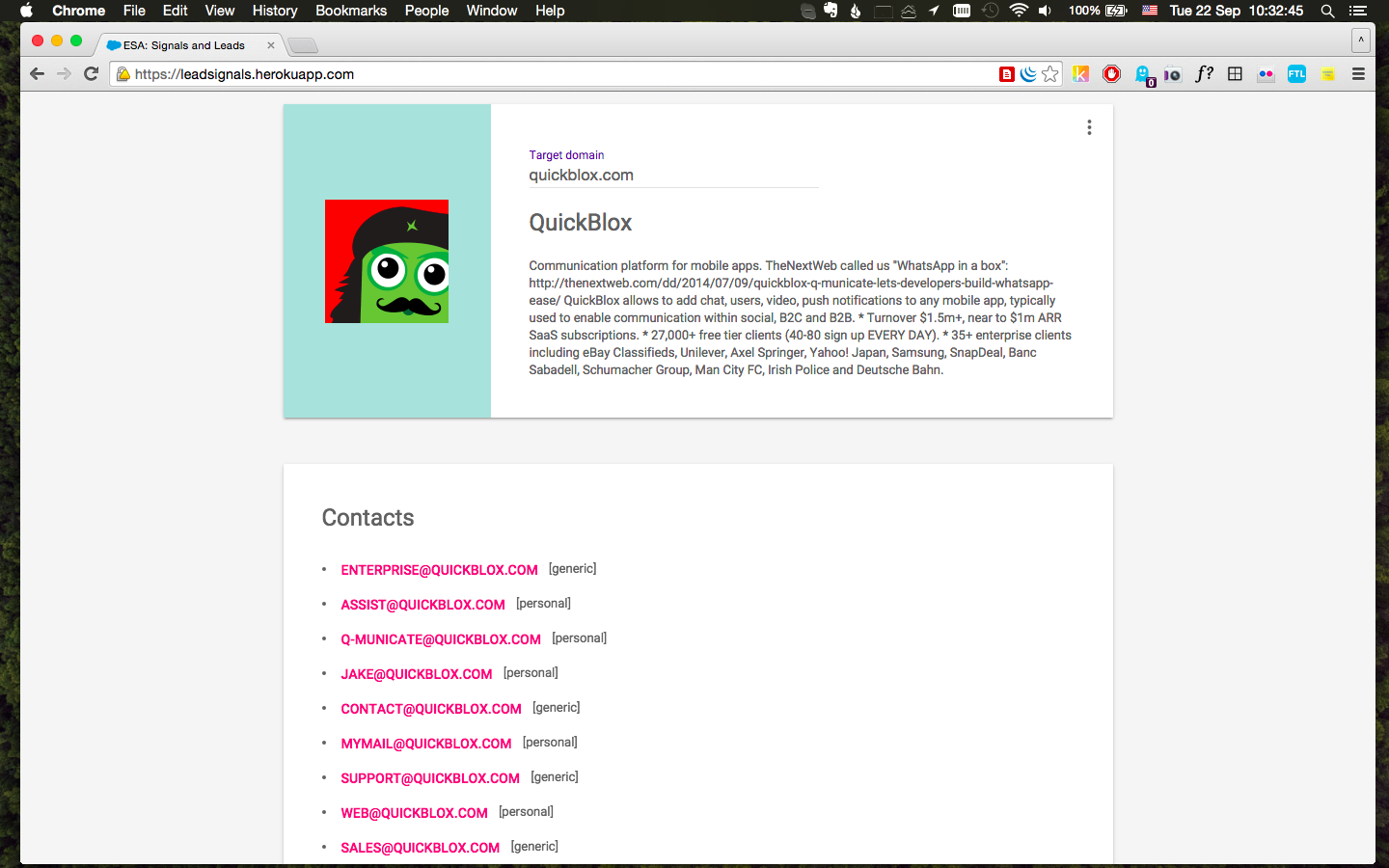
Task: Click the location arrow menu bar icon
Action: 934,11
